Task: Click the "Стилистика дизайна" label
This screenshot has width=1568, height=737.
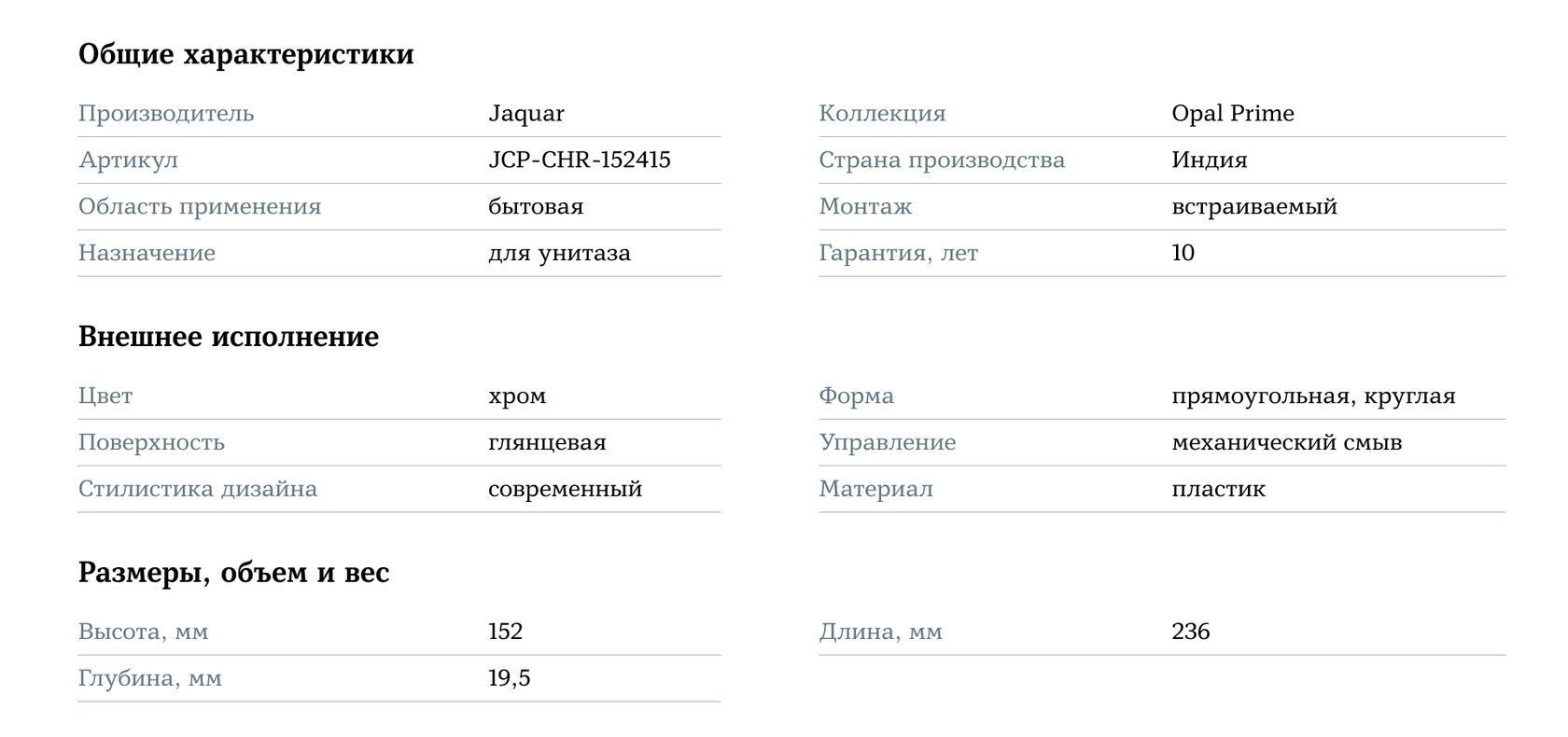Action: click(x=197, y=490)
